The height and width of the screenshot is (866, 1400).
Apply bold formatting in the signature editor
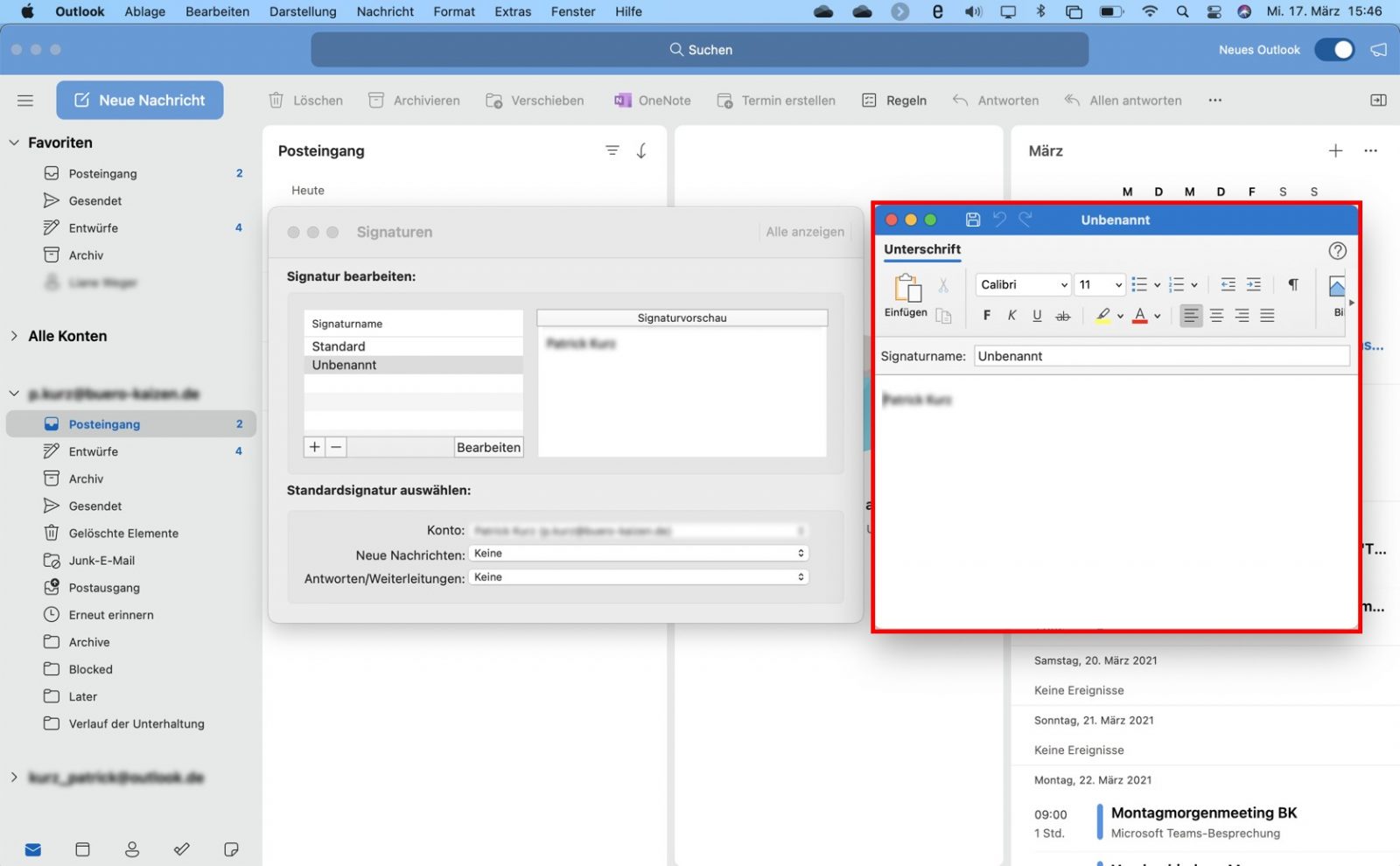[x=987, y=316]
